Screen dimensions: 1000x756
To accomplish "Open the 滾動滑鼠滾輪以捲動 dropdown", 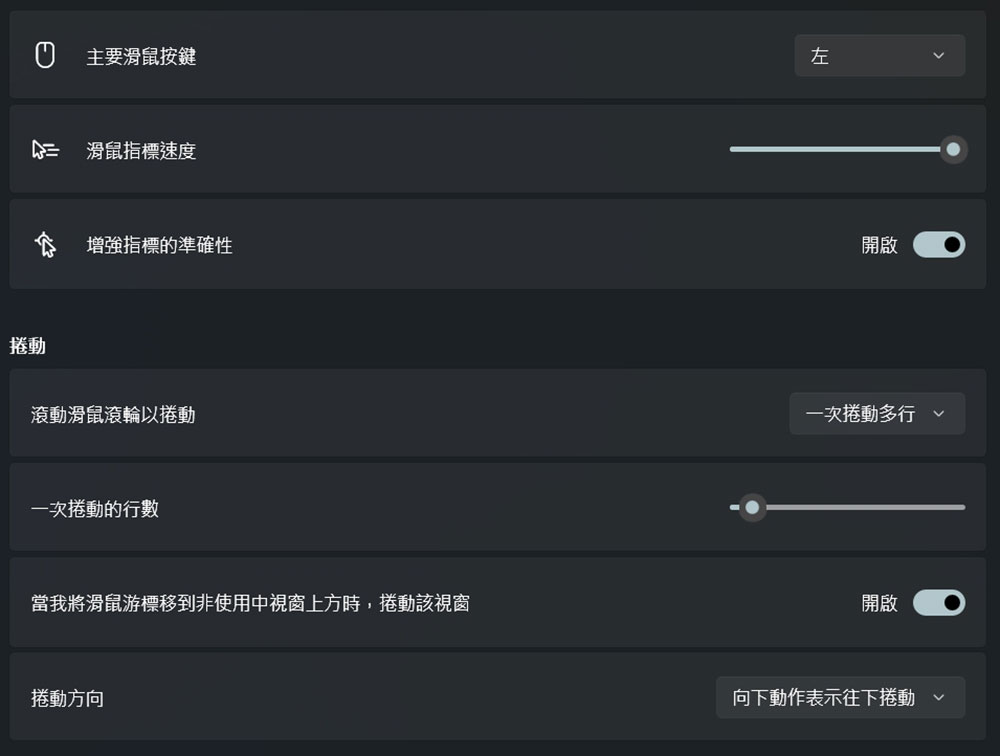I will 877,413.
